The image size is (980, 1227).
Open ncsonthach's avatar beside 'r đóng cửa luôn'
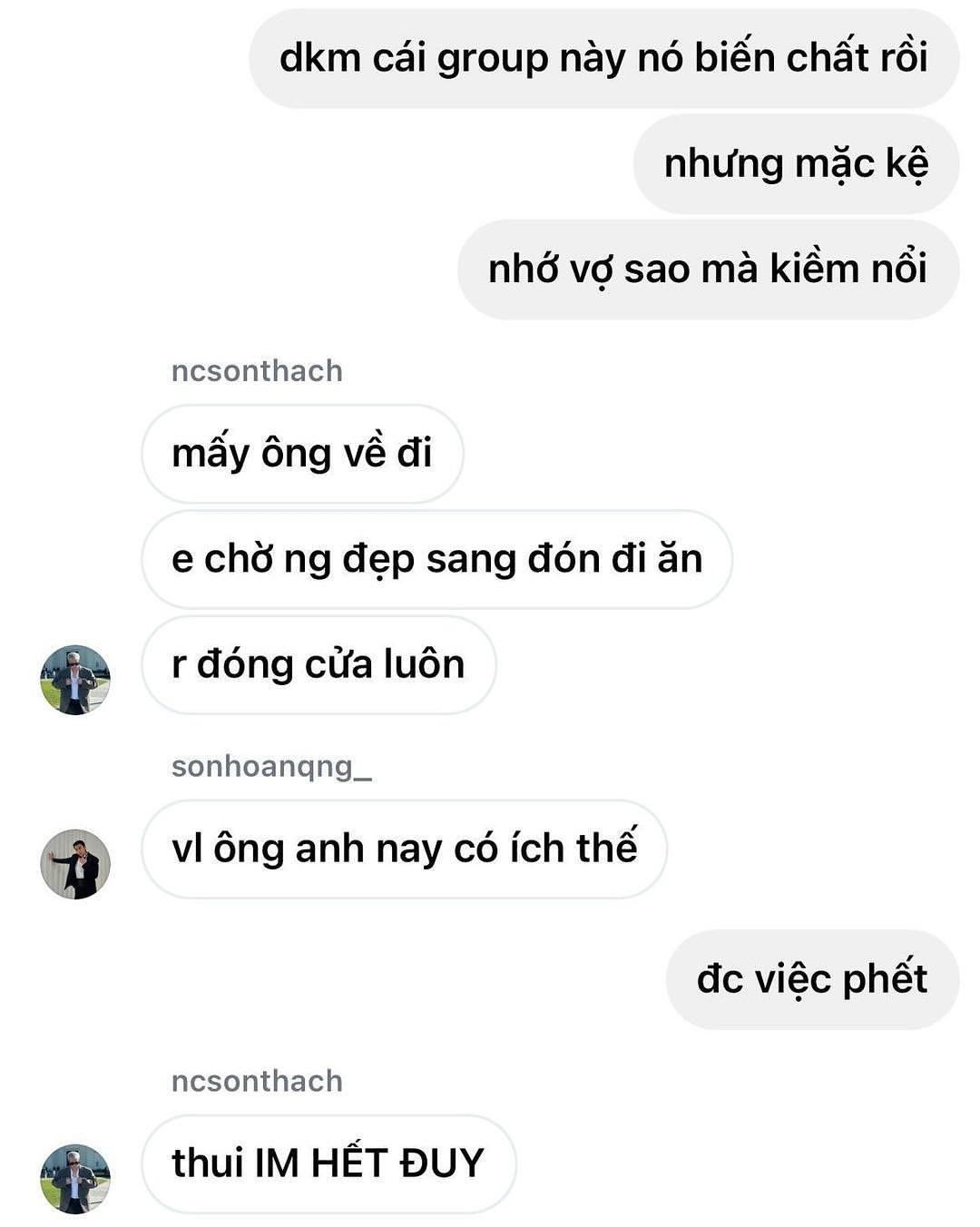(x=75, y=680)
